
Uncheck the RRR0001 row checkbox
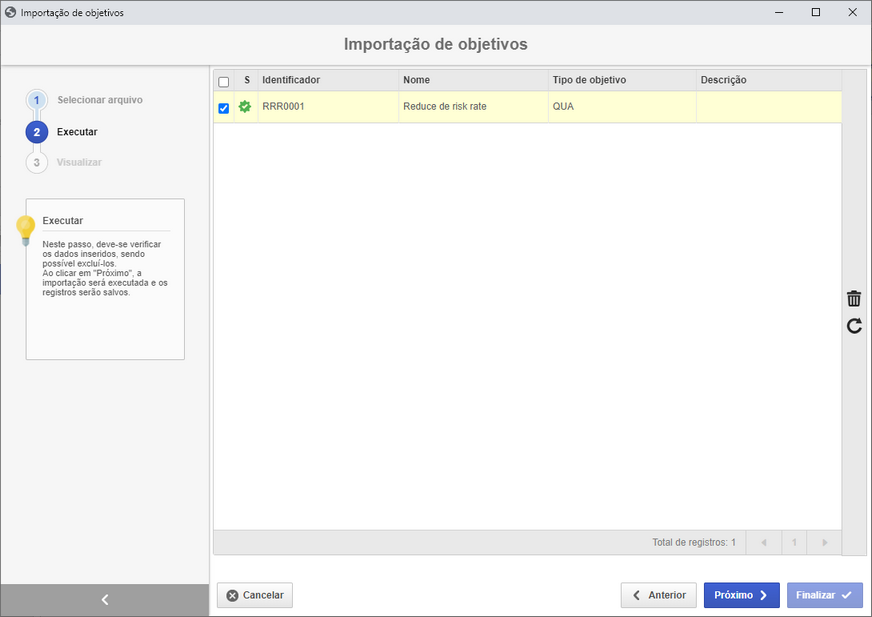pyautogui.click(x=224, y=108)
